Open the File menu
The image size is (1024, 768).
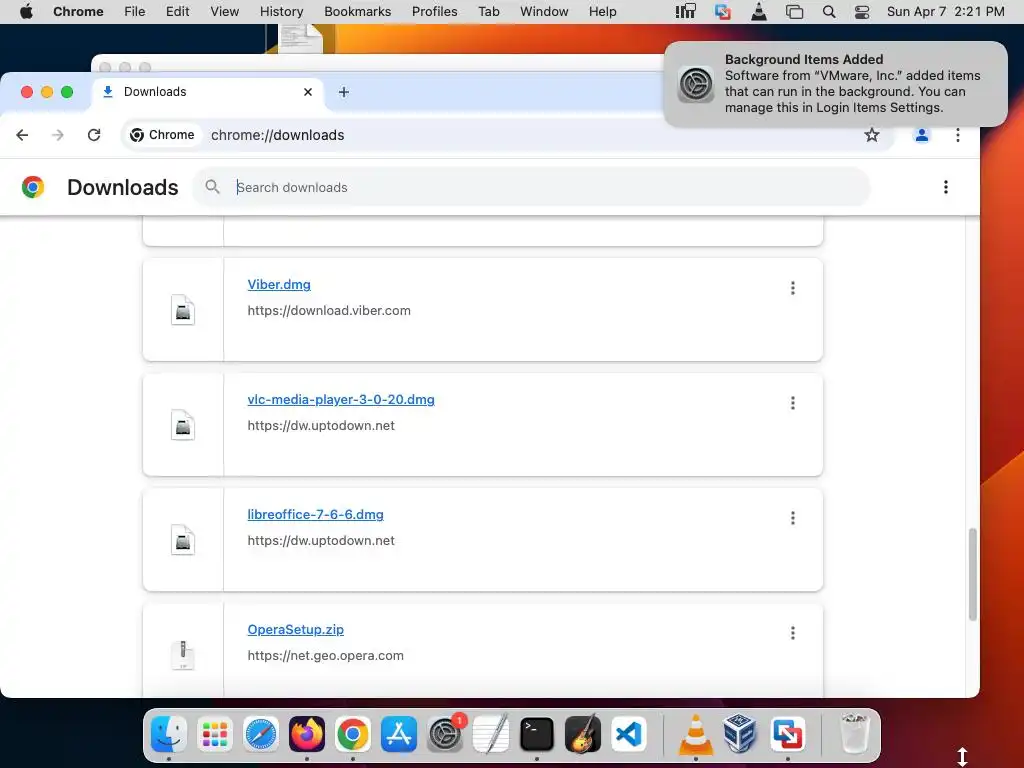pos(135,12)
